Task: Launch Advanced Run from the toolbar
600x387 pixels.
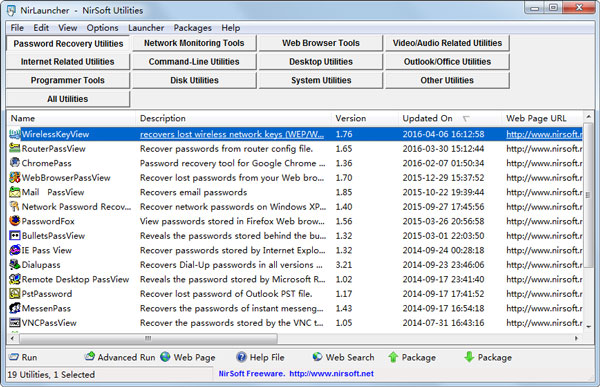Action: [90, 357]
